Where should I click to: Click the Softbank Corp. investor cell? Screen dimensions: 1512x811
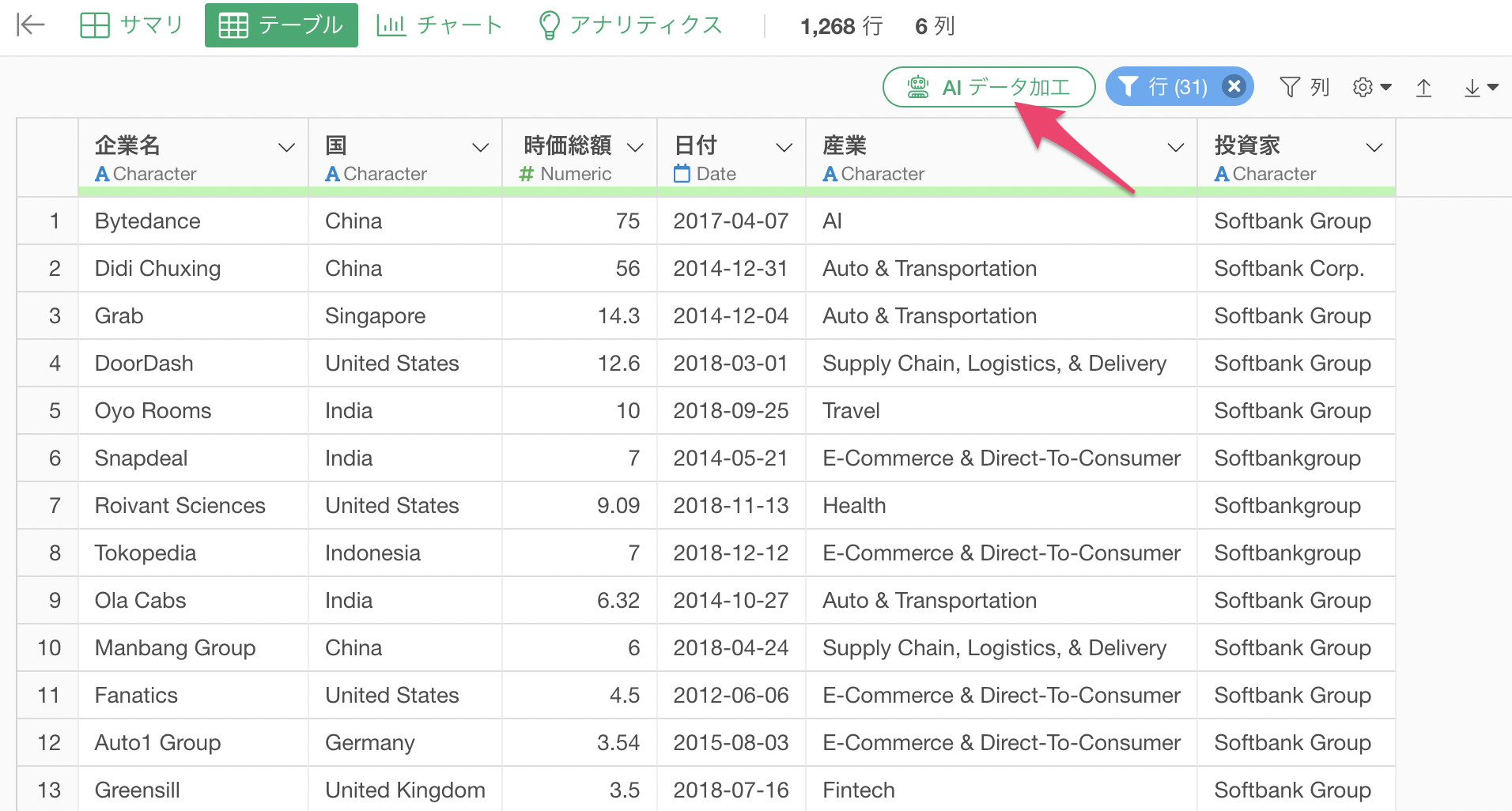pos(1296,269)
